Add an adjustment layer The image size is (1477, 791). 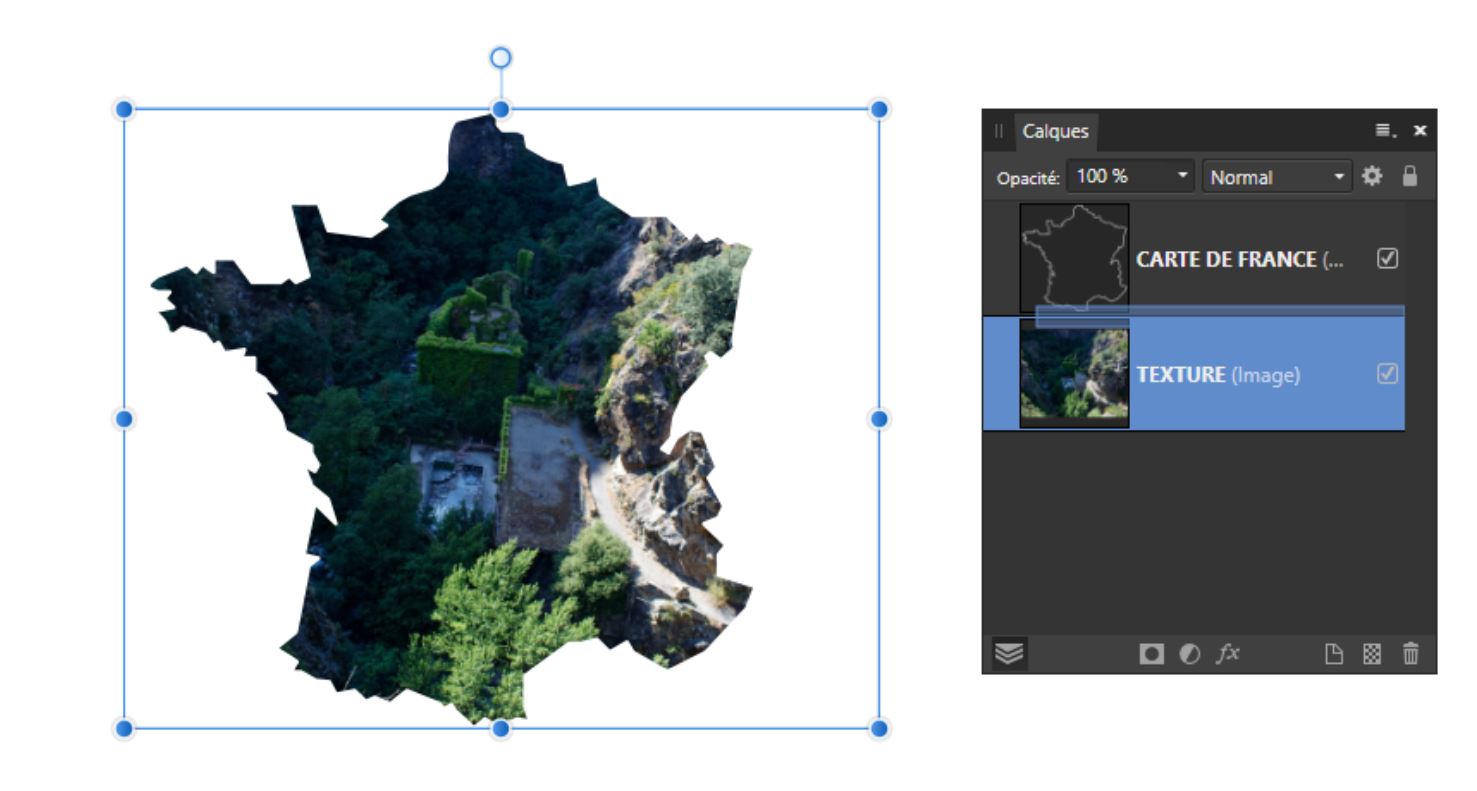[x=1190, y=654]
